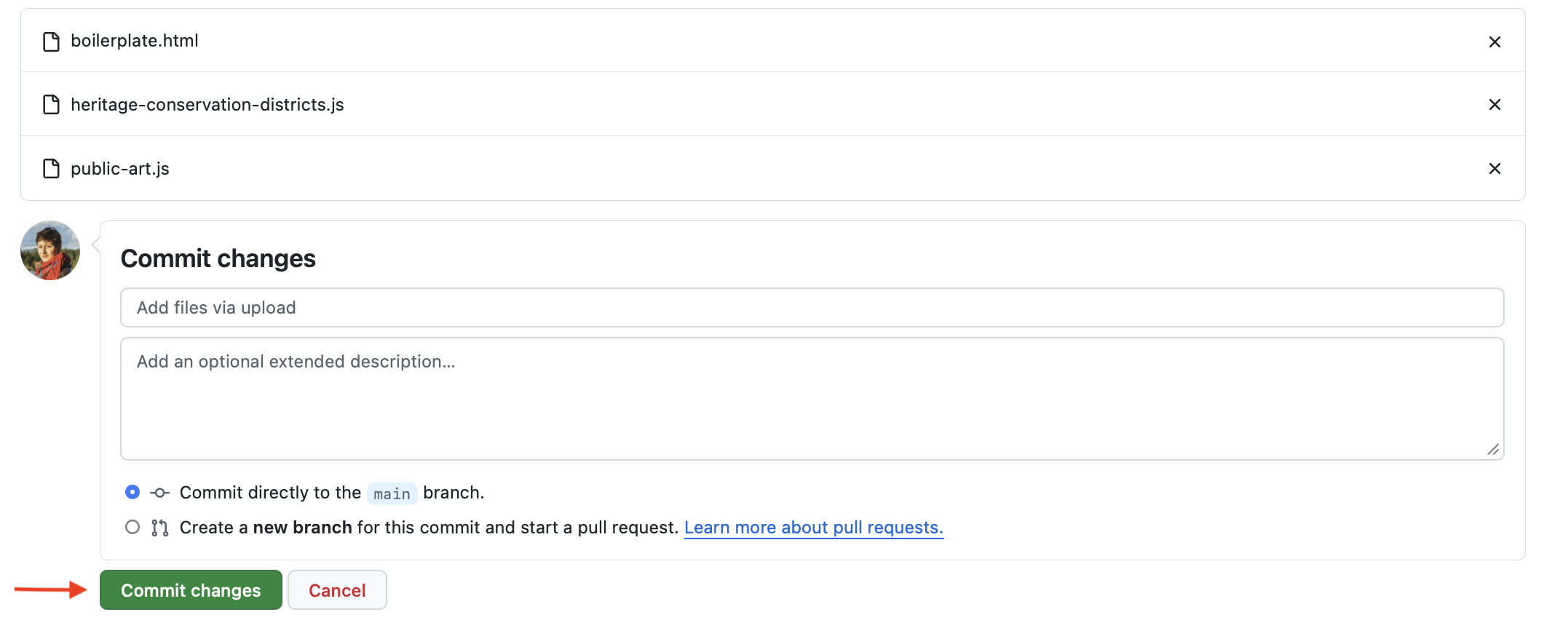Grab the description textarea resize handle
This screenshot has height=636, width=1568.
pyautogui.click(x=1493, y=450)
